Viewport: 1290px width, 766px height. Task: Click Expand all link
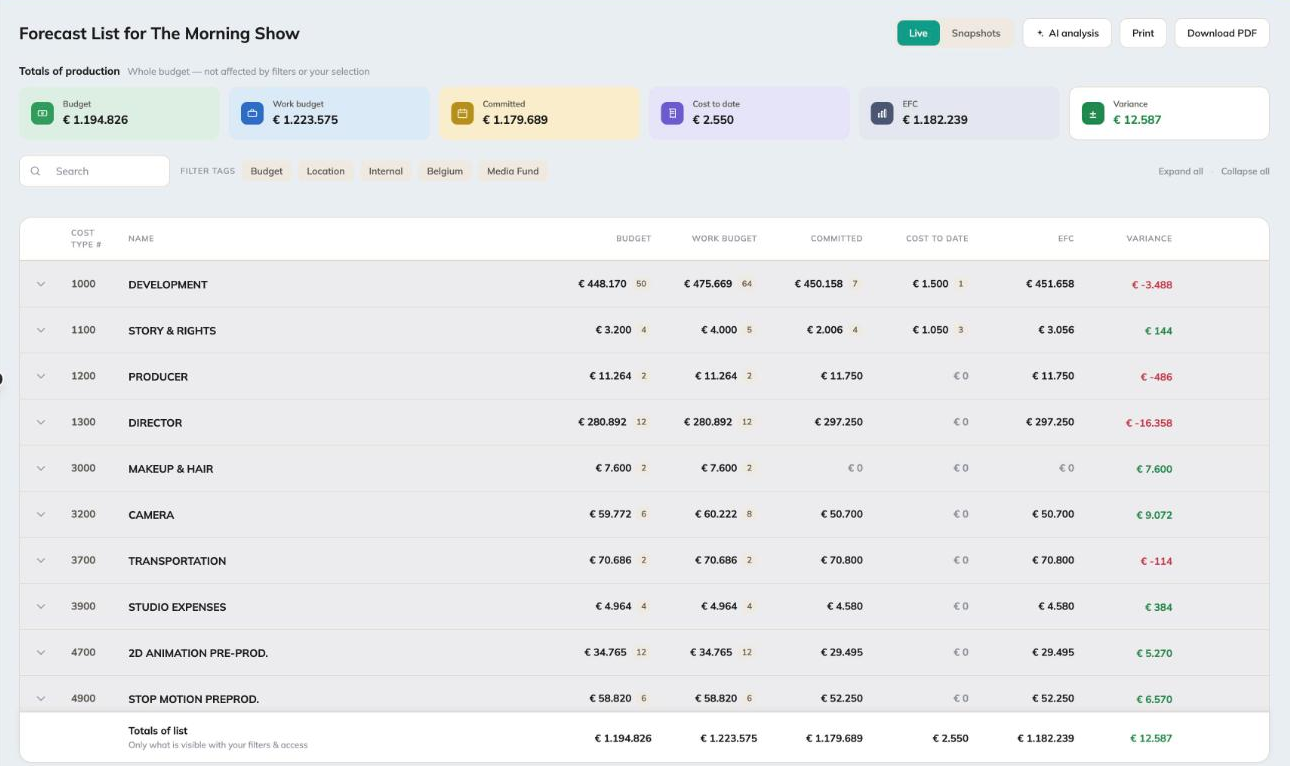[x=1181, y=171]
